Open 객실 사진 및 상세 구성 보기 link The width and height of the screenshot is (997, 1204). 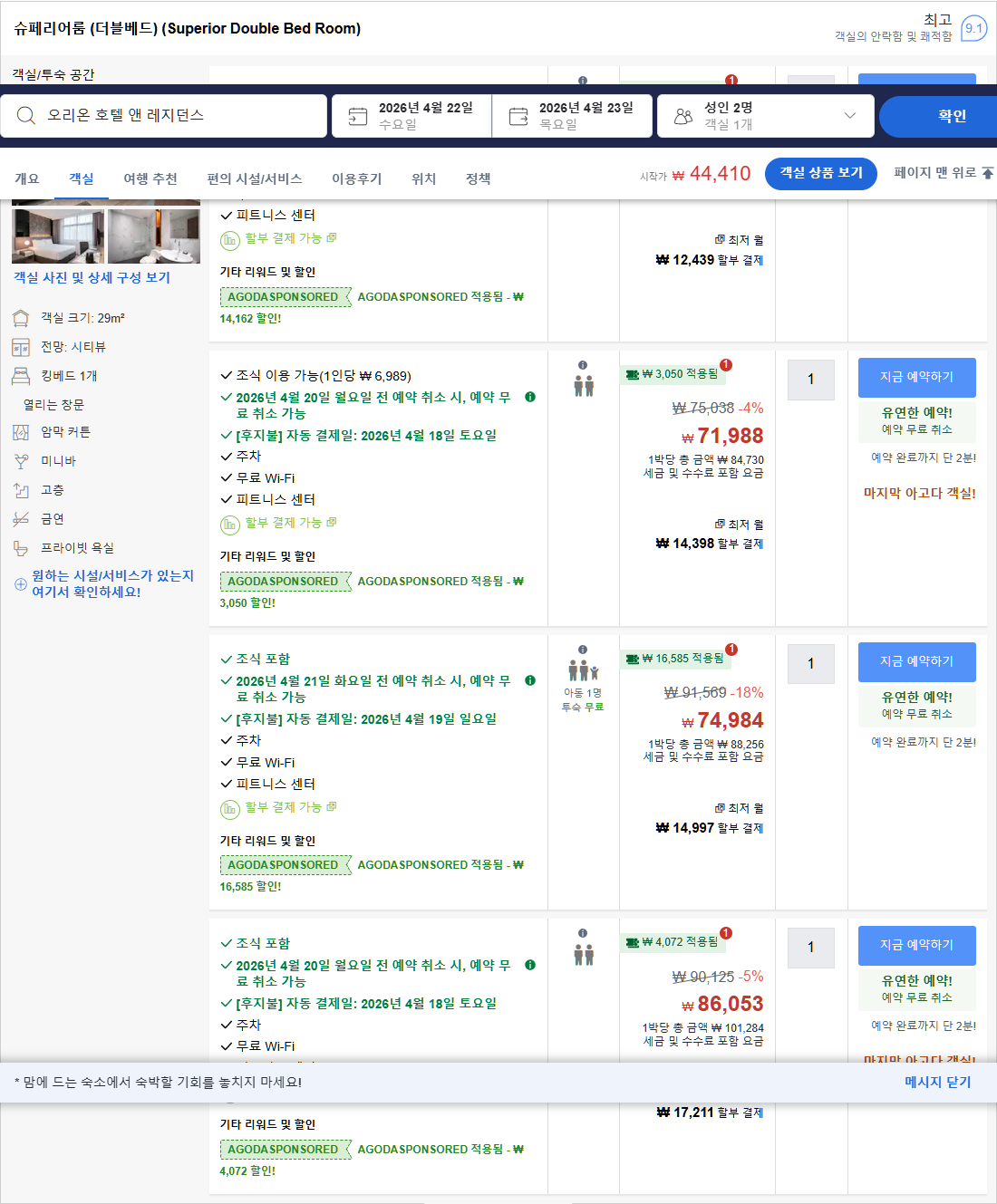coord(91,278)
